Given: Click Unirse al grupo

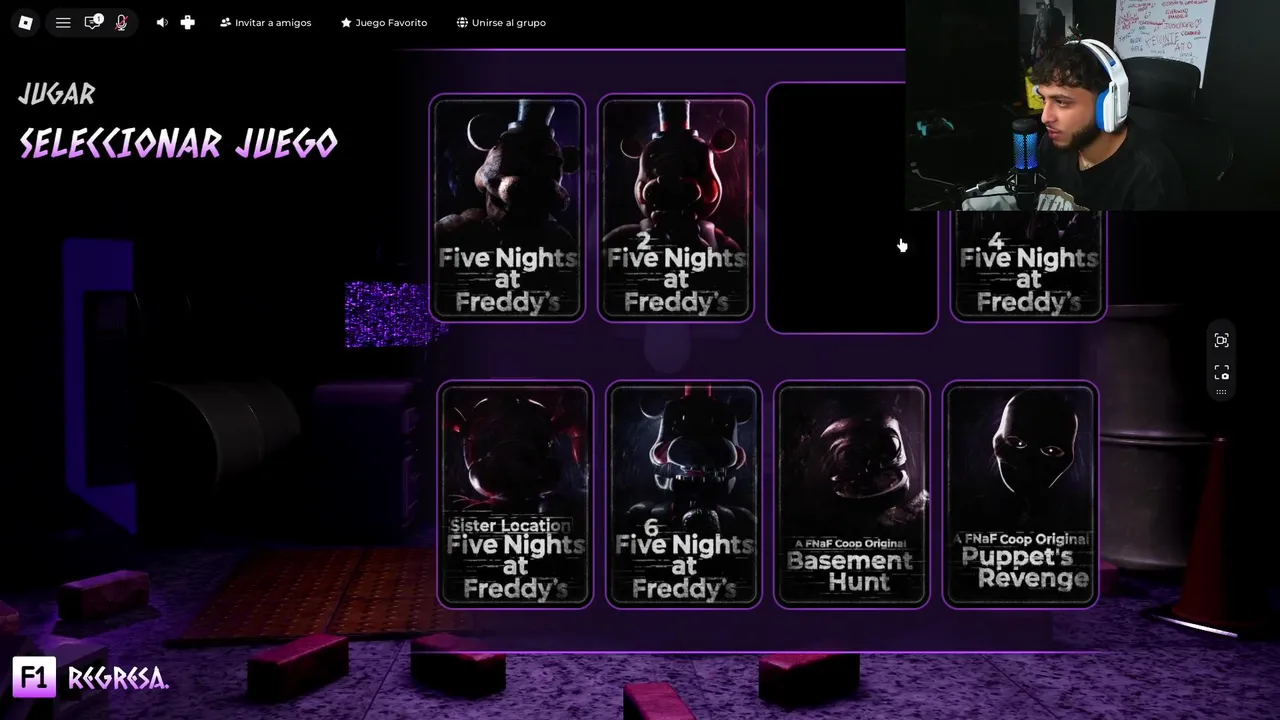Looking at the screenshot, I should coord(501,22).
